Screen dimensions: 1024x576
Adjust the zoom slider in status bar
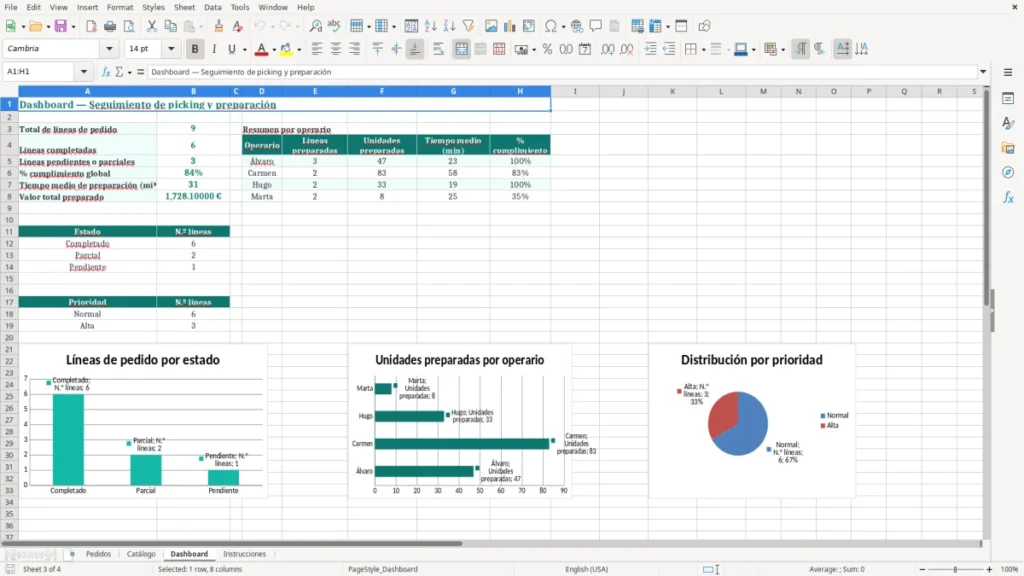[x=955, y=569]
